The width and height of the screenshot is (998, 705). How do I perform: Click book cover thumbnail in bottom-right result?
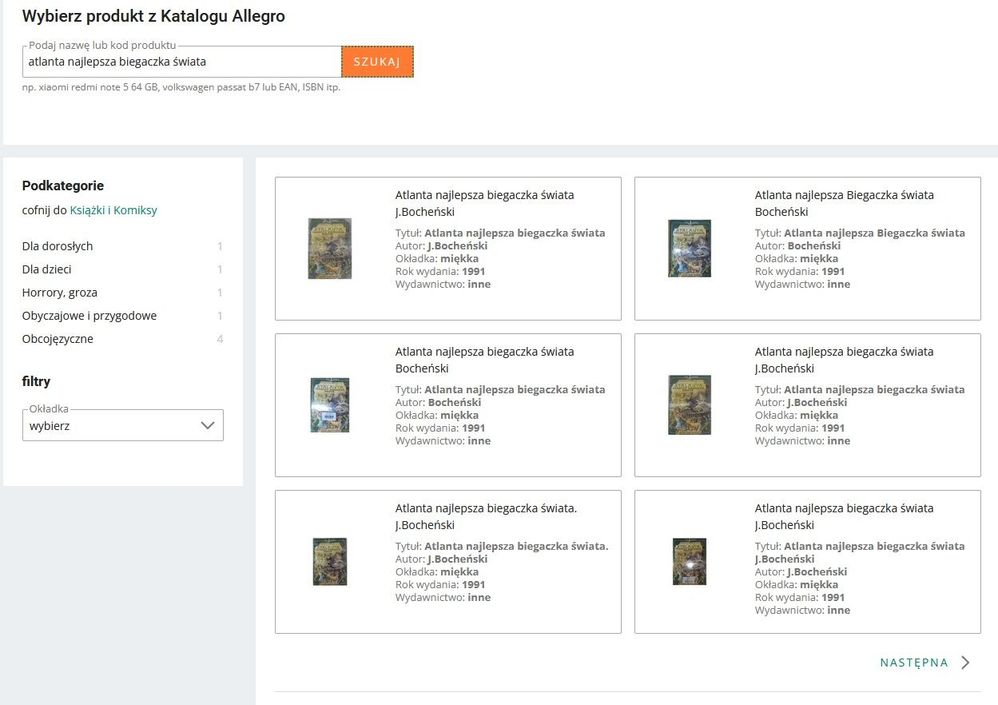pos(689,561)
